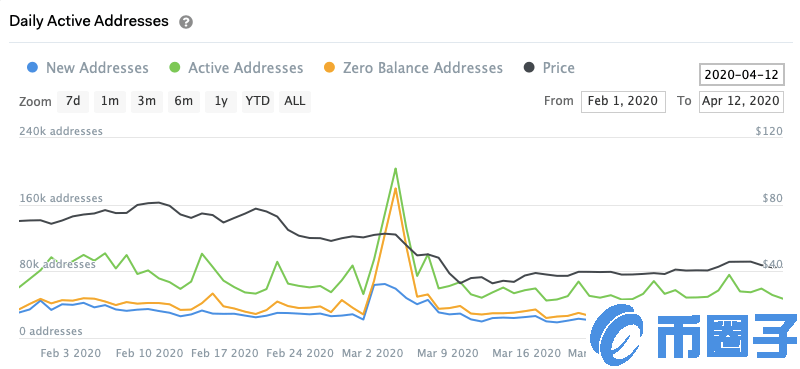The width and height of the screenshot is (800, 369).
Task: Show ALL data range
Action: click(x=295, y=102)
